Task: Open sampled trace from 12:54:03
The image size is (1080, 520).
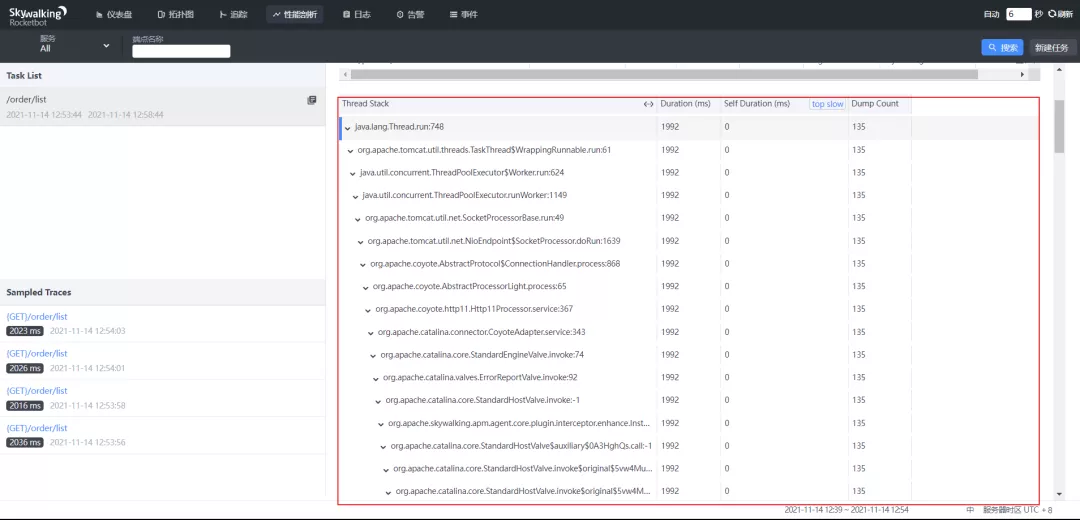Action: pos(163,324)
